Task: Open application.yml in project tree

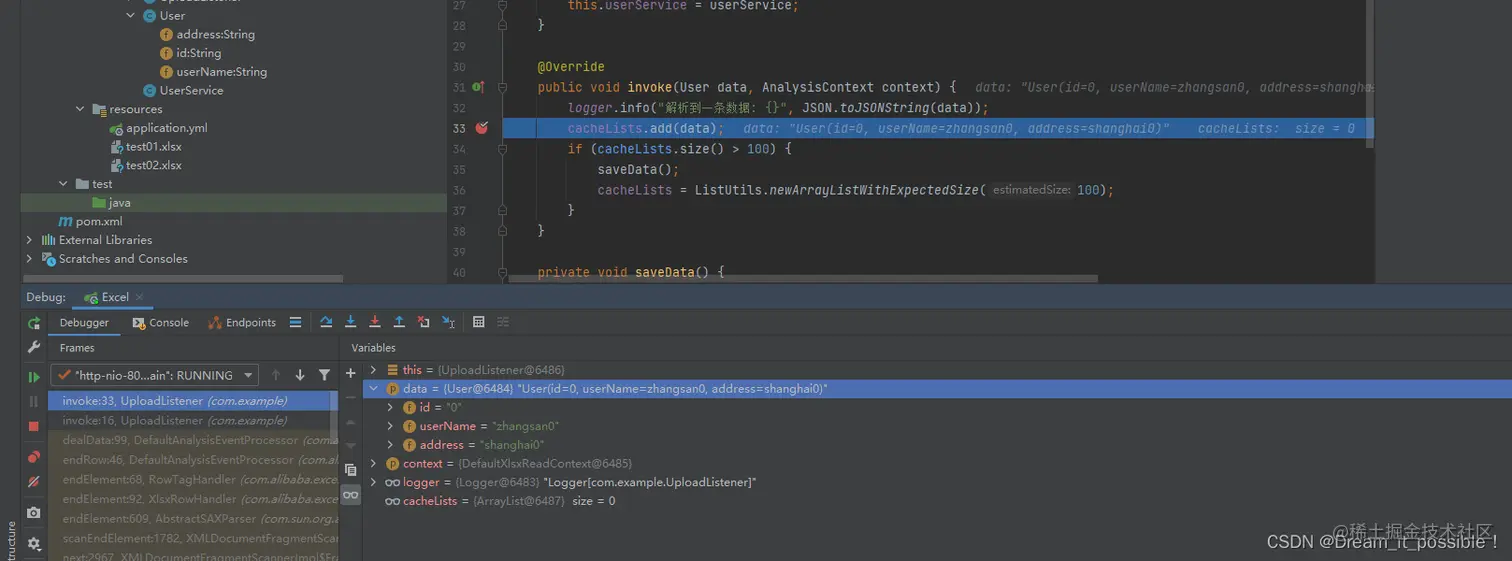Action: click(158, 128)
